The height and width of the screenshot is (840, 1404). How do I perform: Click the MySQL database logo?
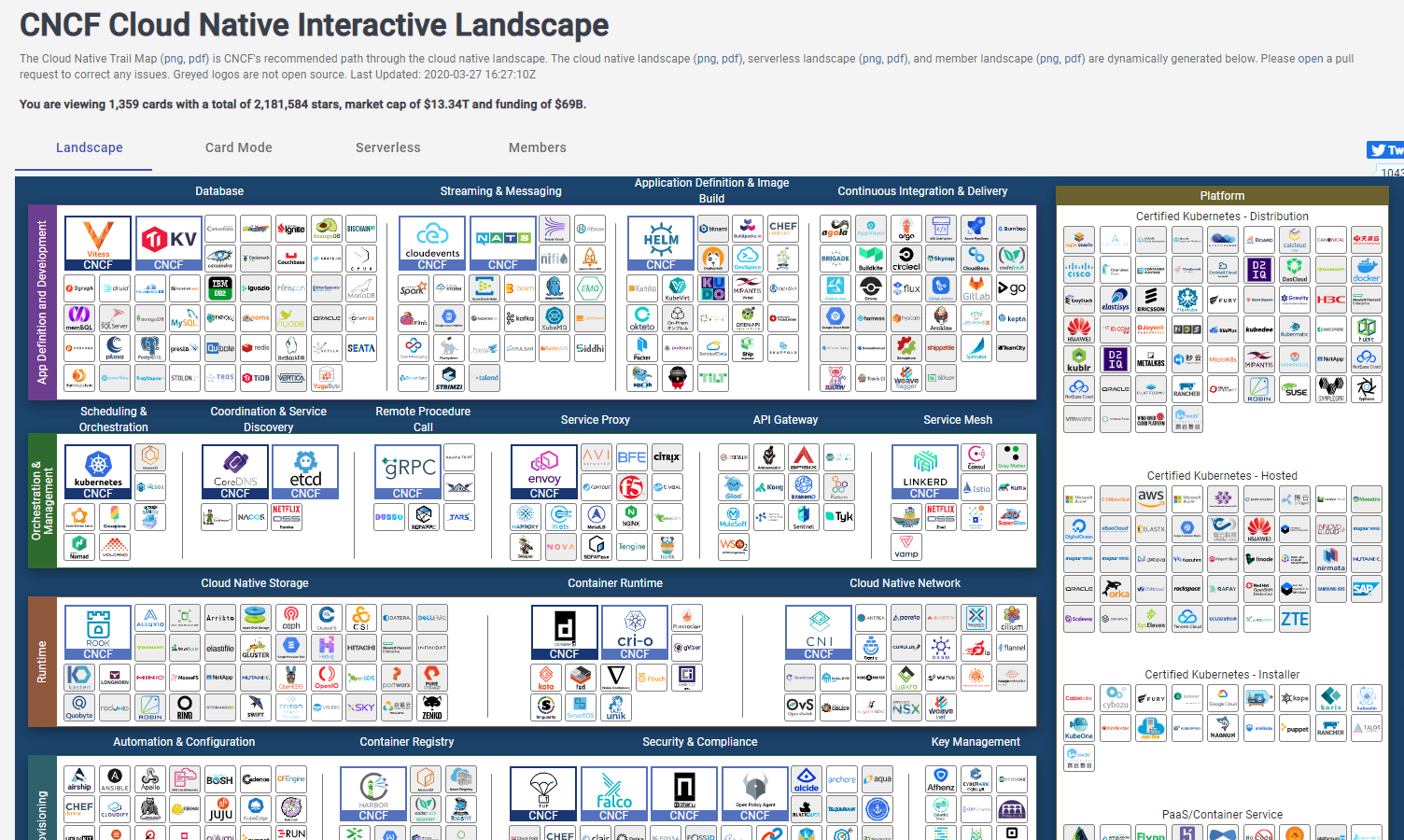click(x=185, y=318)
